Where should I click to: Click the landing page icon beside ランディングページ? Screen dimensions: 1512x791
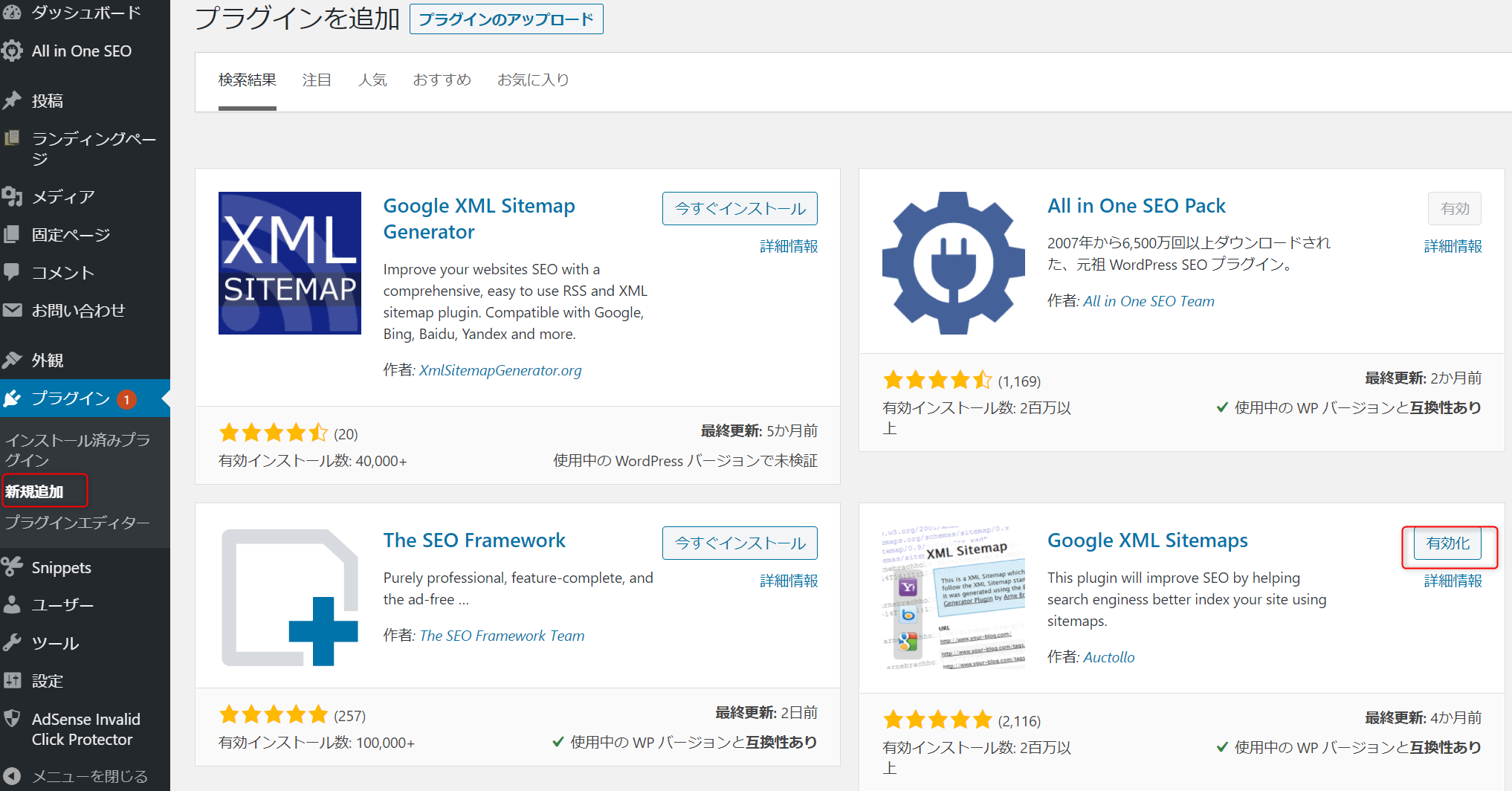click(12, 138)
